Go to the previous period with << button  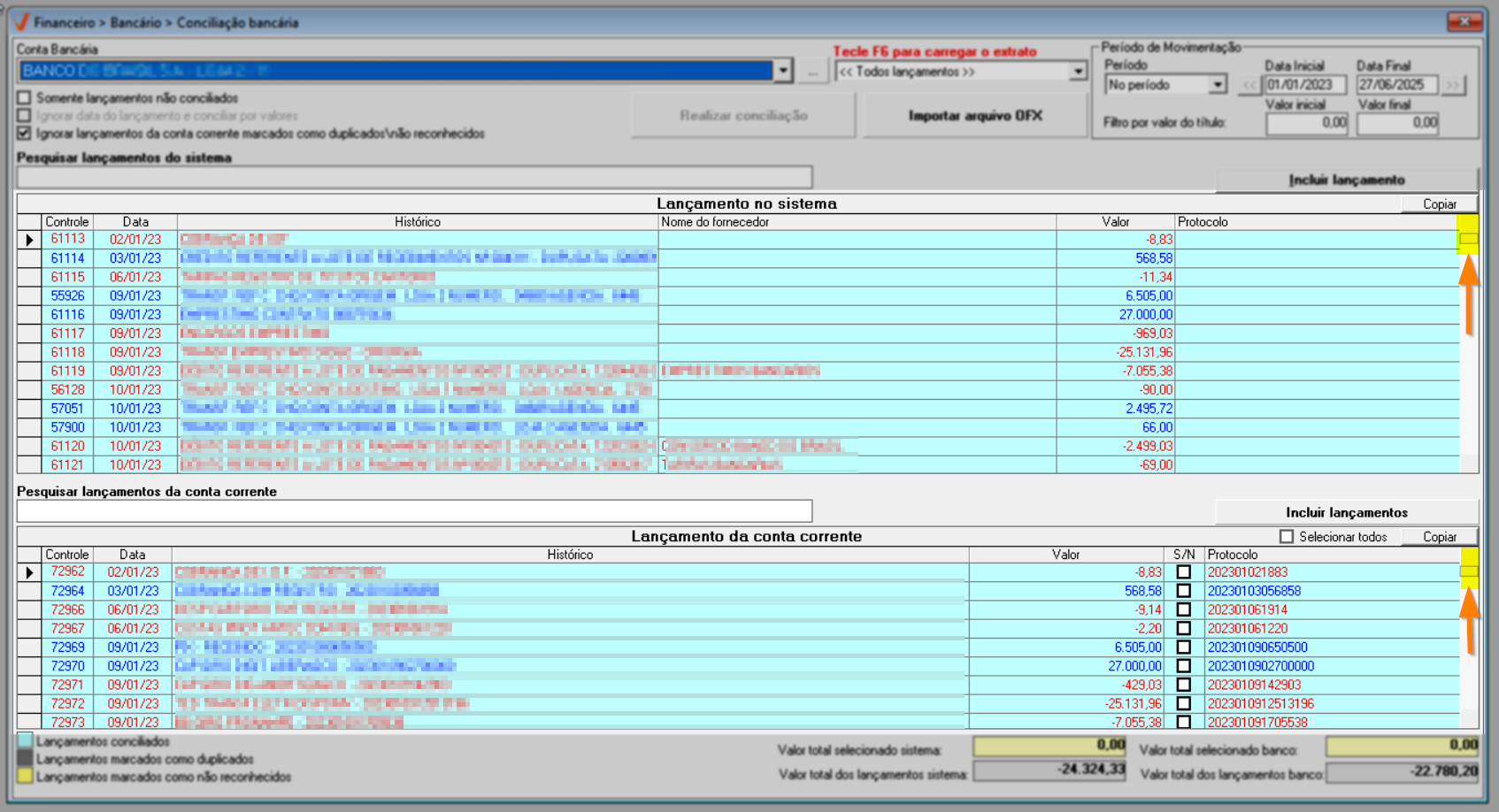click(x=1249, y=85)
